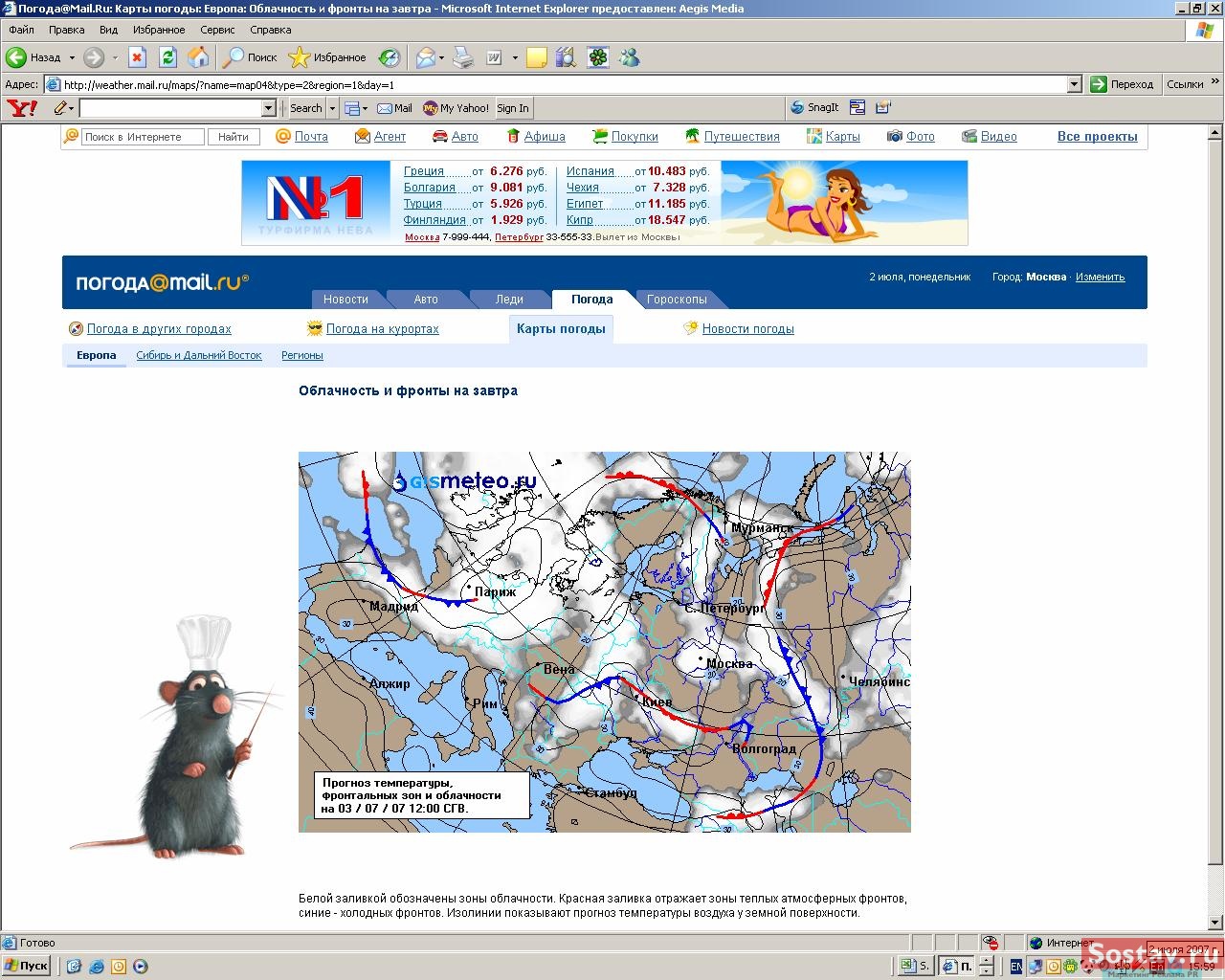
Task: Click the Yahoo toolbar pencil icon
Action: click(59, 108)
